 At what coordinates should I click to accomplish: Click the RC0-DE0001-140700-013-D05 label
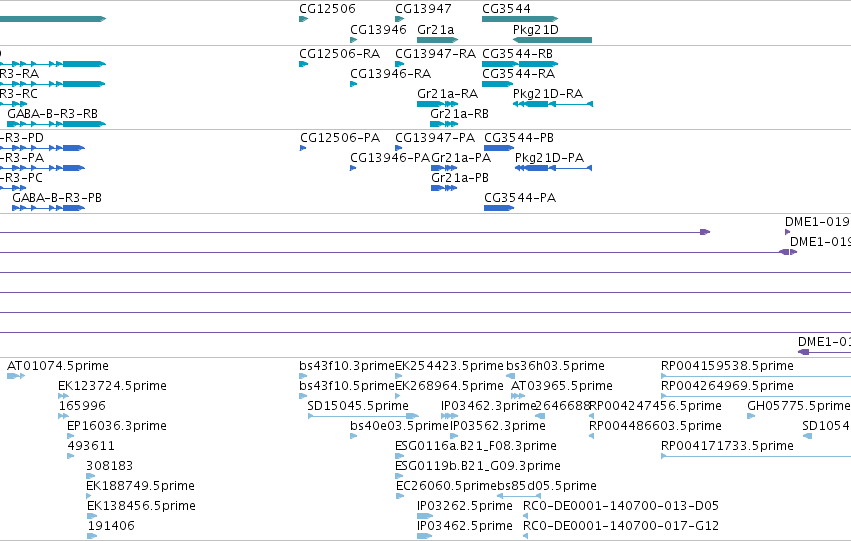(621, 506)
